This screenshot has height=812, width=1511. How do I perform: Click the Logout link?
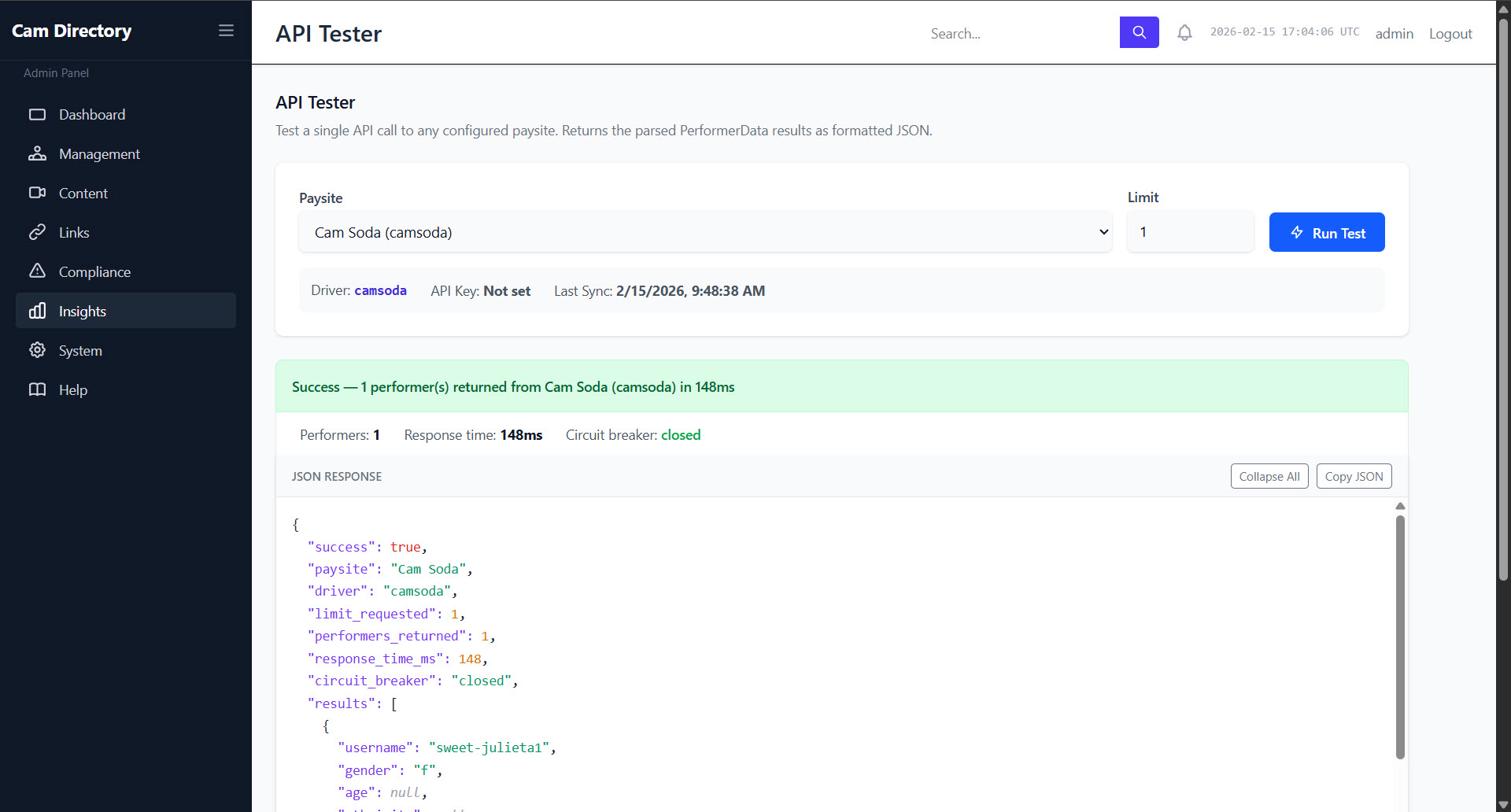coord(1450,34)
